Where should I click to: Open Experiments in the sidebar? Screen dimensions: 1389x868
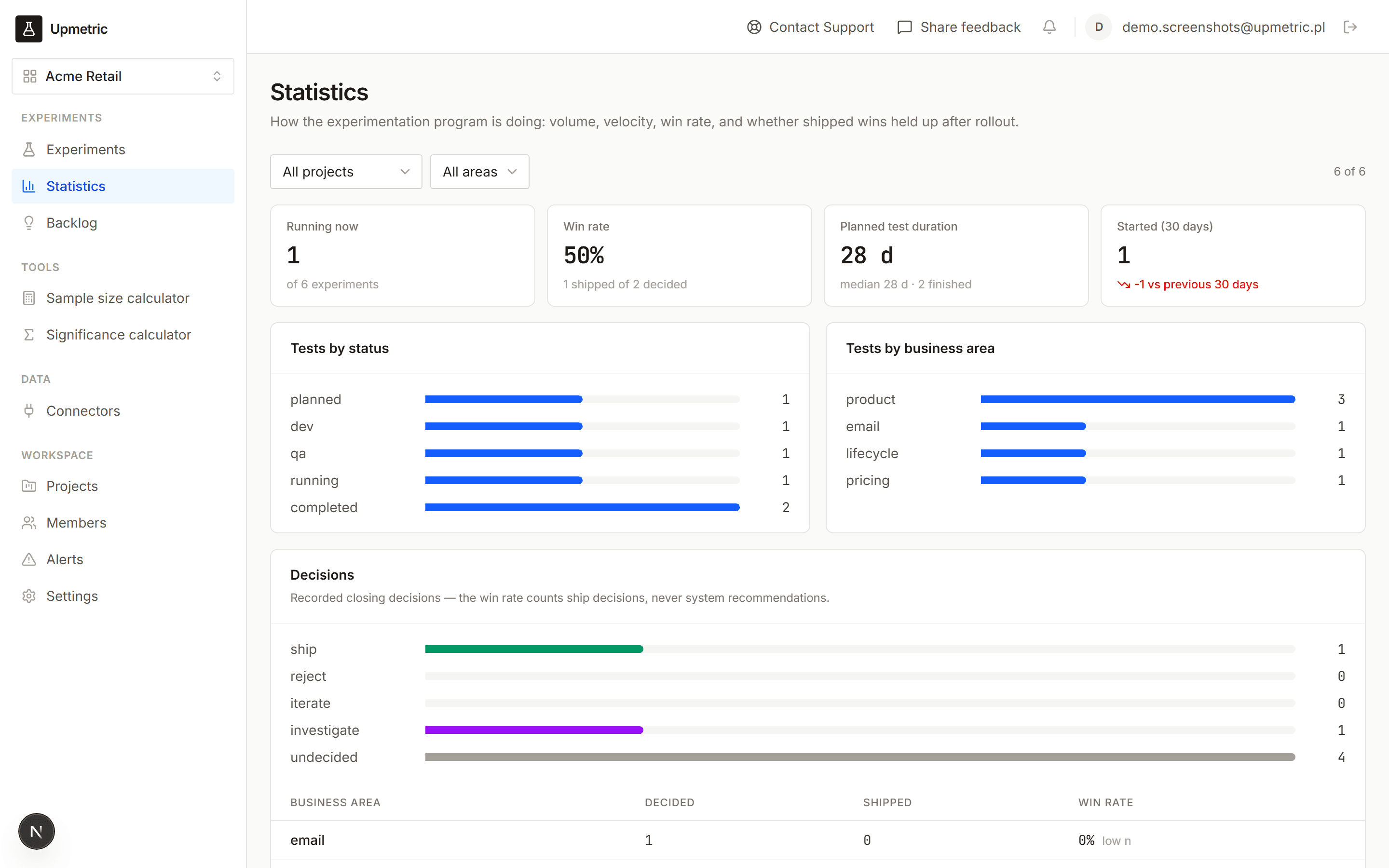(x=123, y=149)
